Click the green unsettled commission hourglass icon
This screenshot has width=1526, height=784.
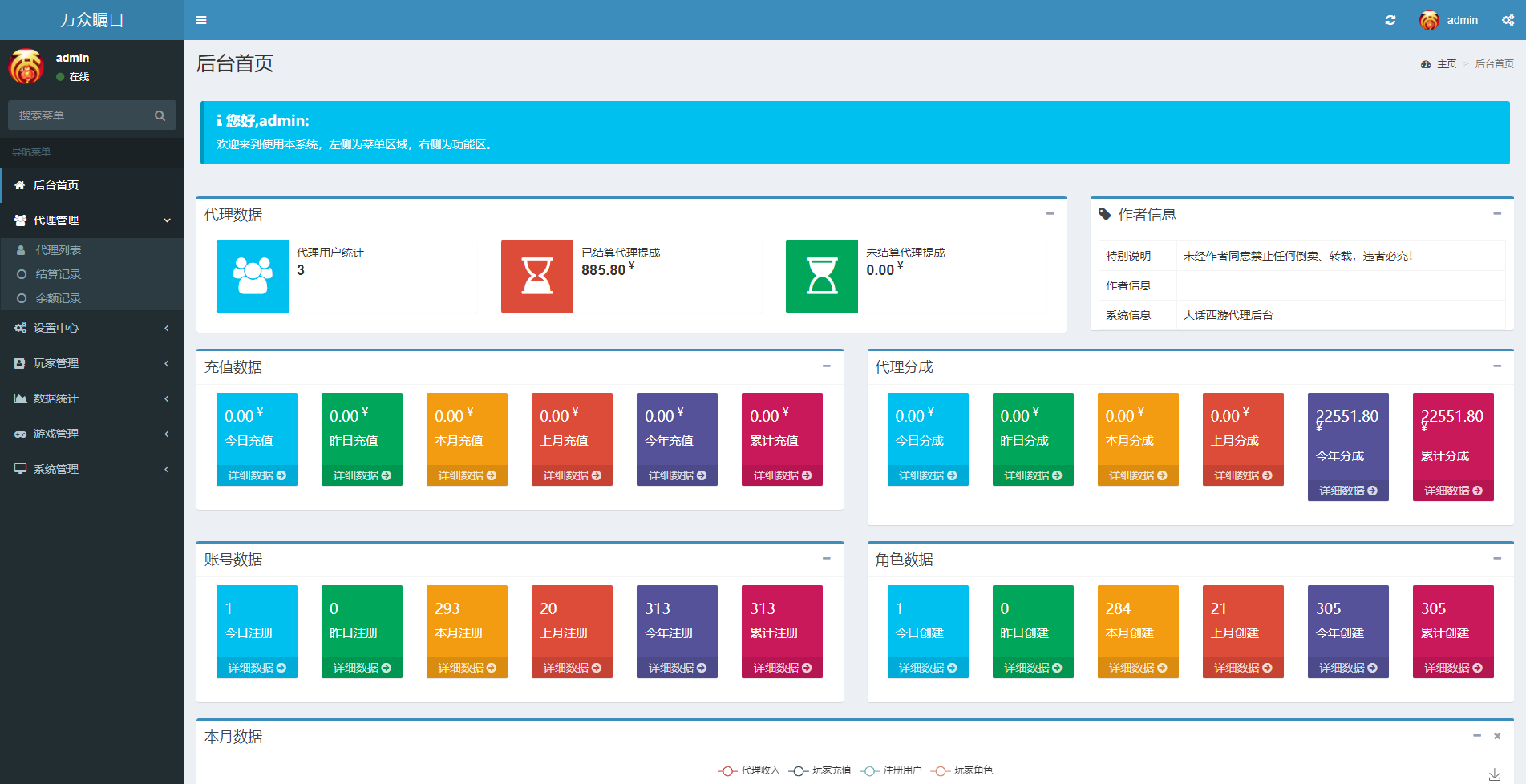click(822, 277)
